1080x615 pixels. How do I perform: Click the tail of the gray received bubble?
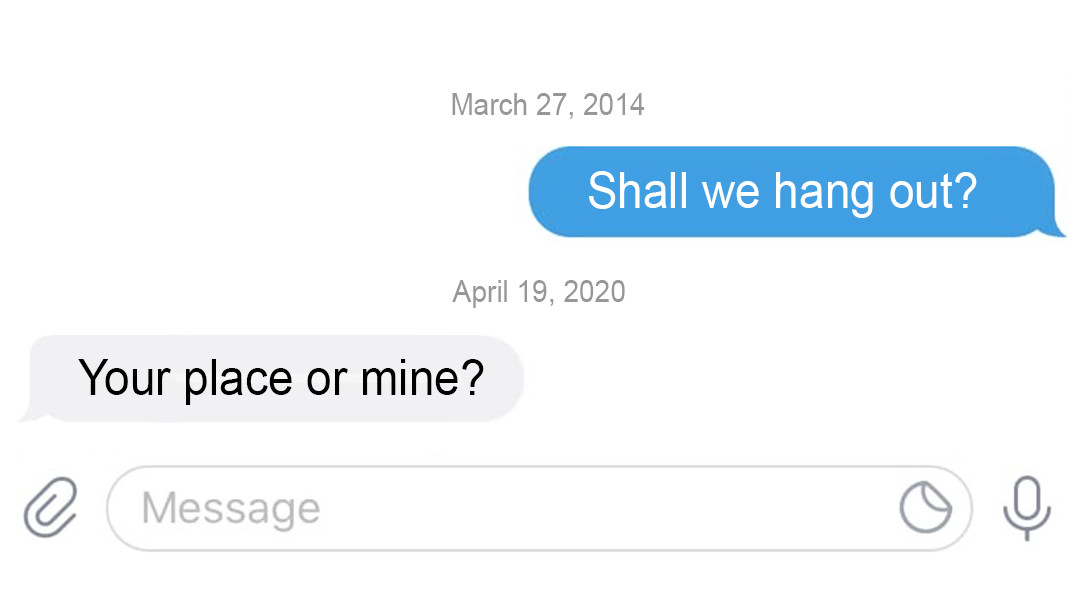(30, 413)
